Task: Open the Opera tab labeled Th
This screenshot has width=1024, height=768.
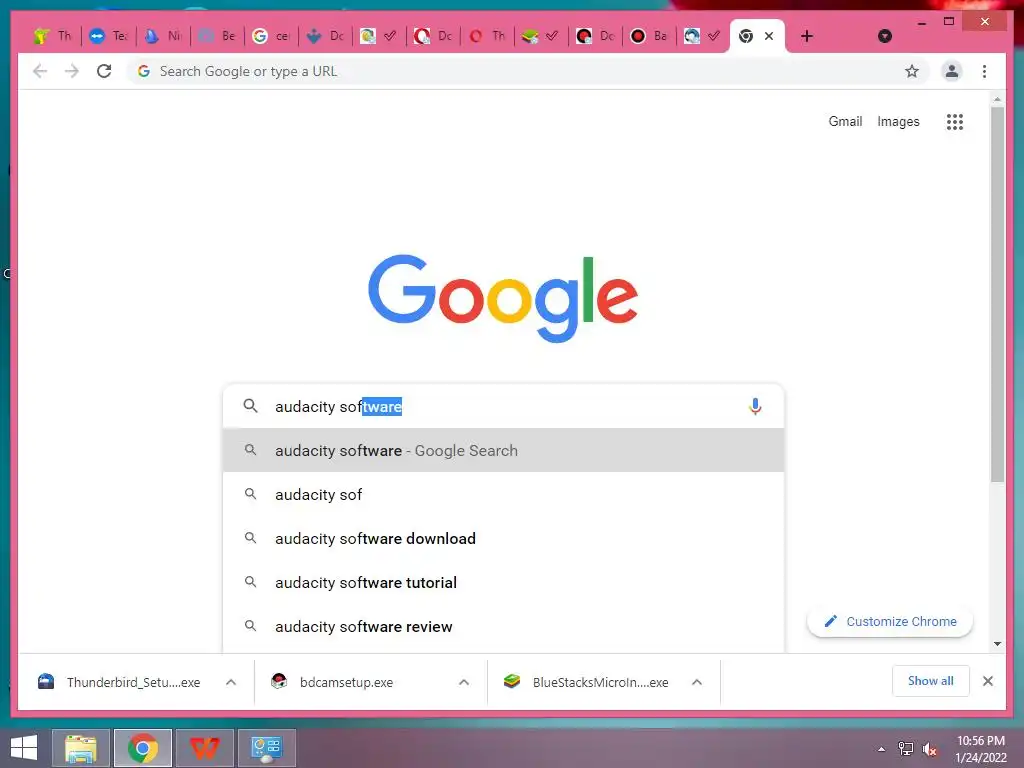Action: pos(487,36)
